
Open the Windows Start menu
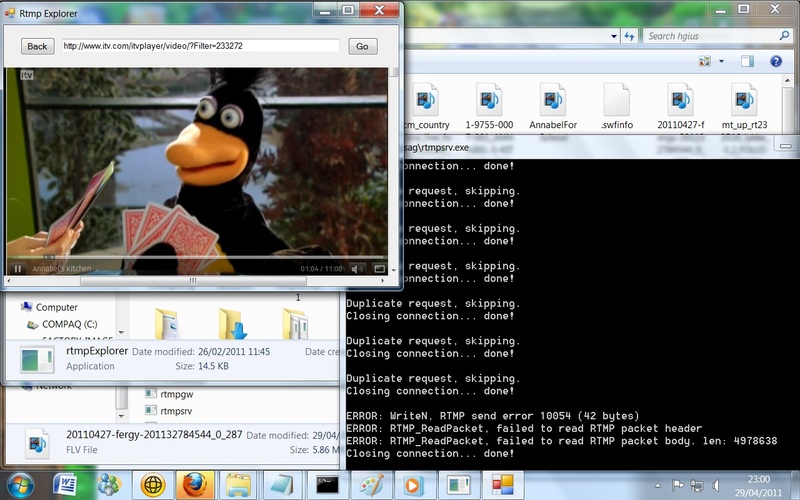(x=20, y=485)
